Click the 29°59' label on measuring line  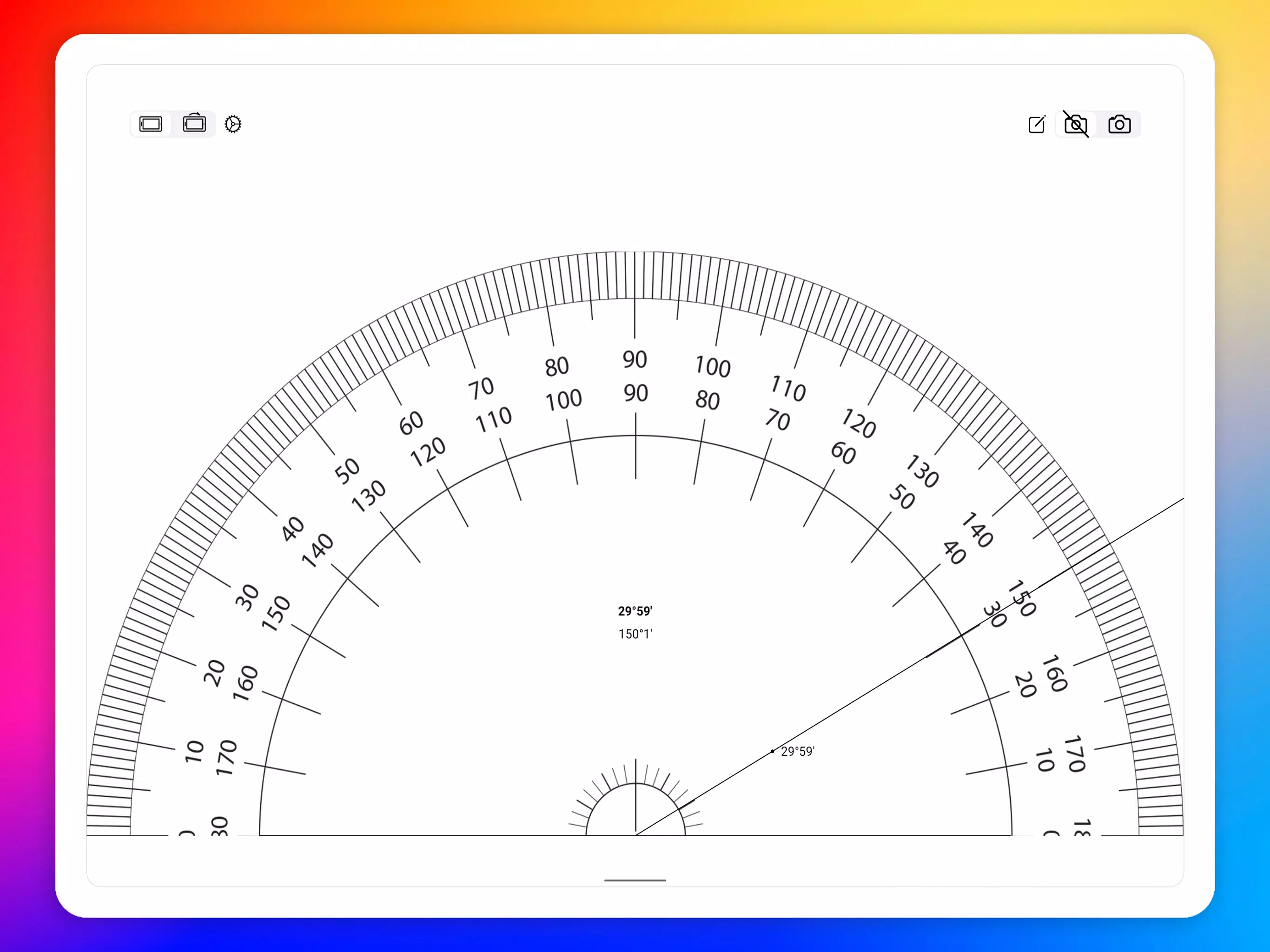[x=798, y=751]
